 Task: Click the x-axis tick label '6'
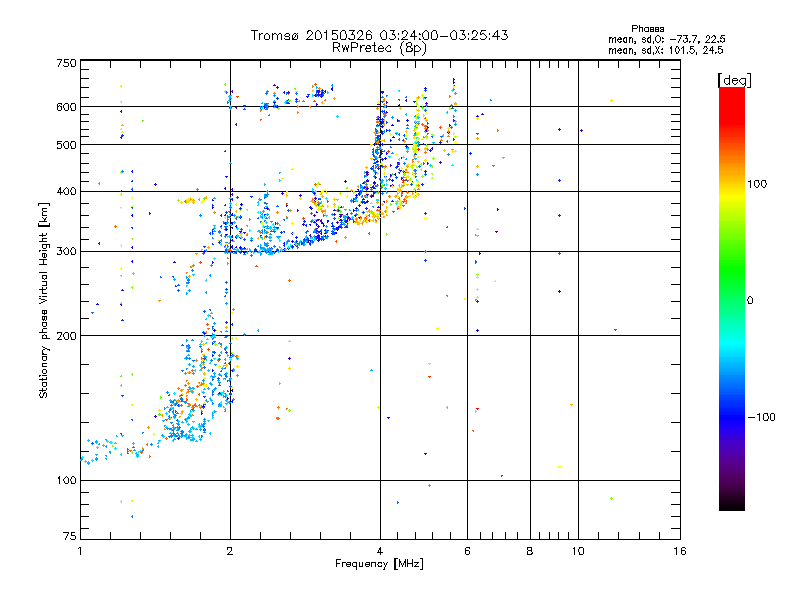467,551
